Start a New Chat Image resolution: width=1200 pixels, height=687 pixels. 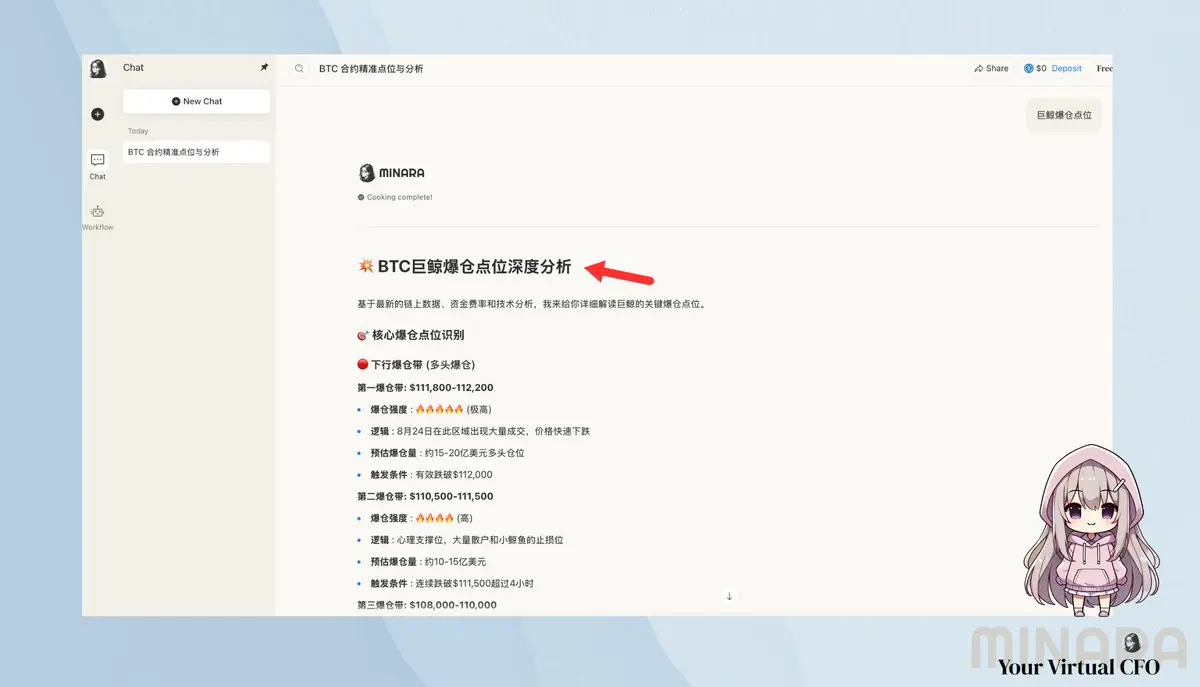[x=197, y=101]
